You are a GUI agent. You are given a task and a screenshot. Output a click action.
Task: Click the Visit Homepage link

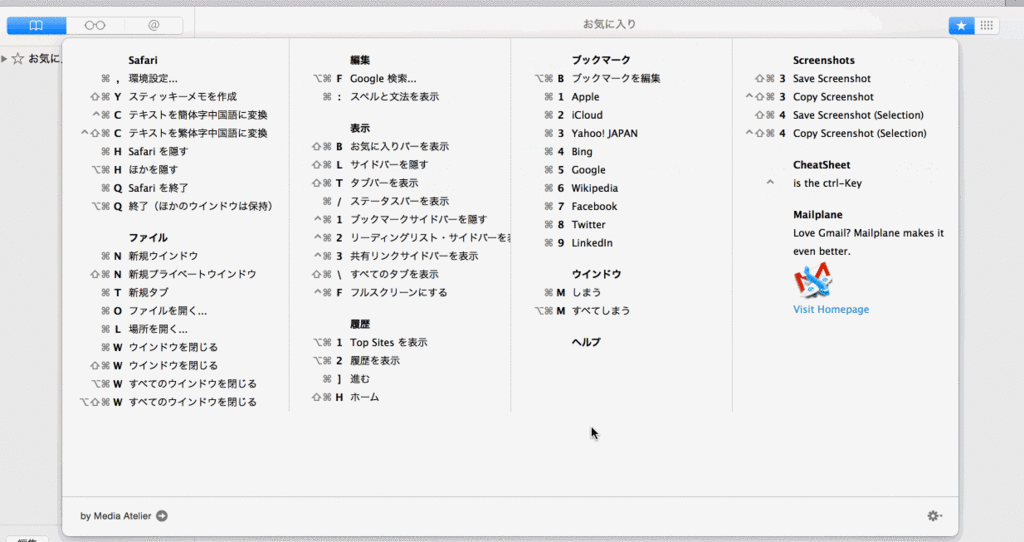click(x=831, y=310)
